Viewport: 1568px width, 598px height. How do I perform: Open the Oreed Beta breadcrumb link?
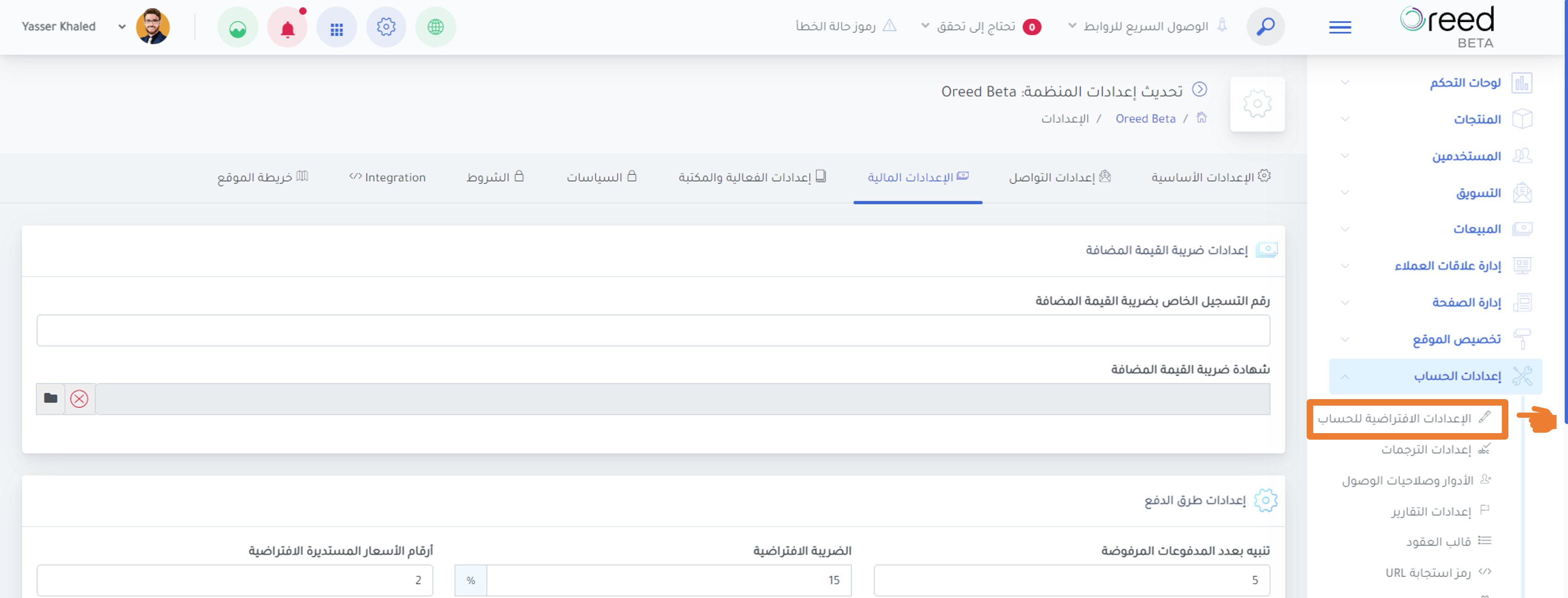click(1145, 119)
